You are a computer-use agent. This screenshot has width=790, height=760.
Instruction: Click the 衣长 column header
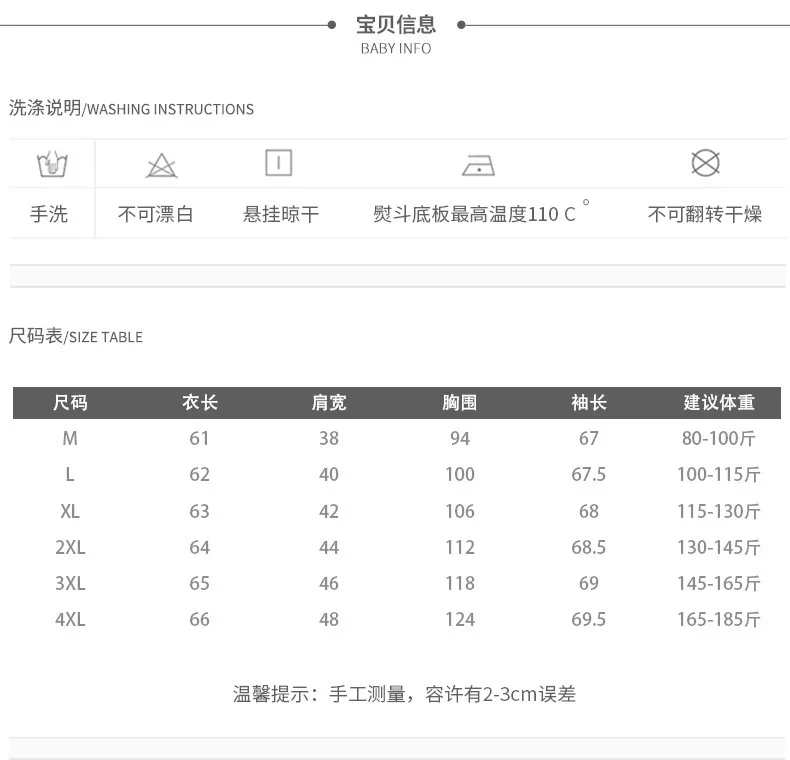pyautogui.click(x=200, y=403)
